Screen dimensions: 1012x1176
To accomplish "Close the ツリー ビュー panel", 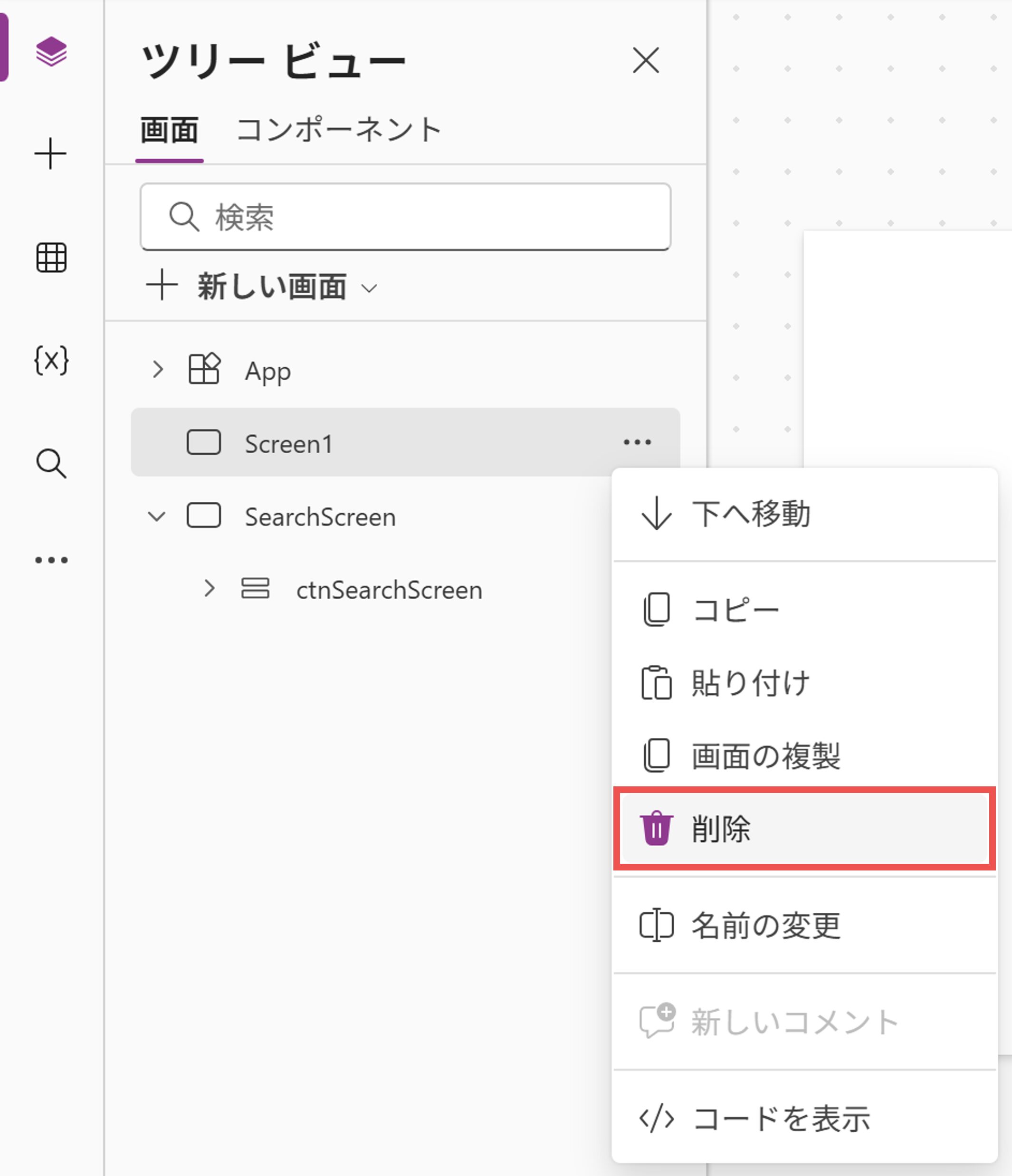I will point(645,61).
